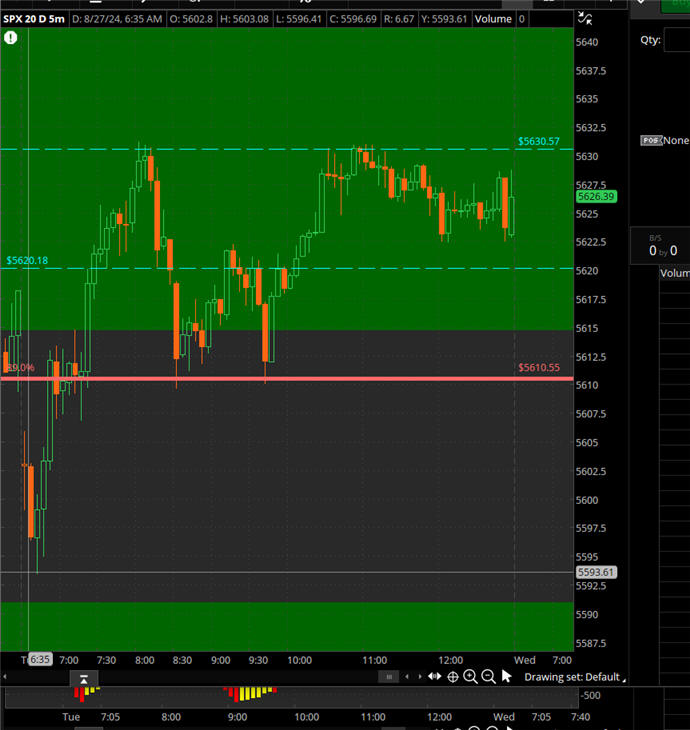Open the Drawing set: Default menu

(575, 677)
